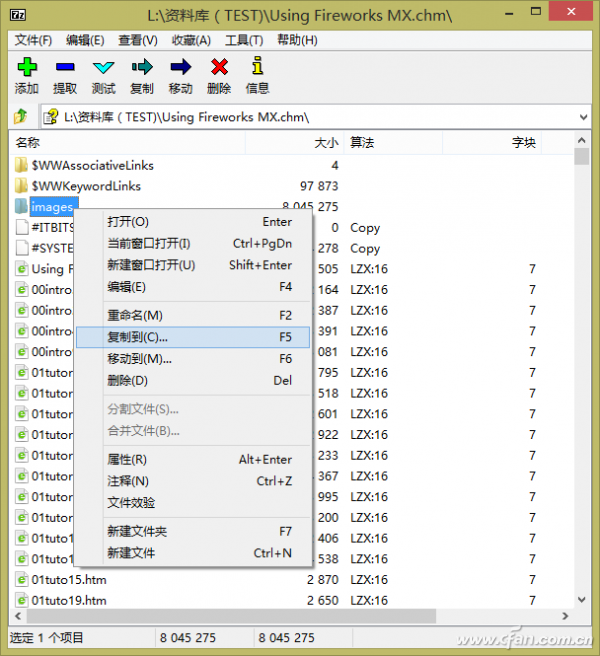The height and width of the screenshot is (656, 600).
Task: Click the 7z application icon in title bar
Action: coord(18,15)
